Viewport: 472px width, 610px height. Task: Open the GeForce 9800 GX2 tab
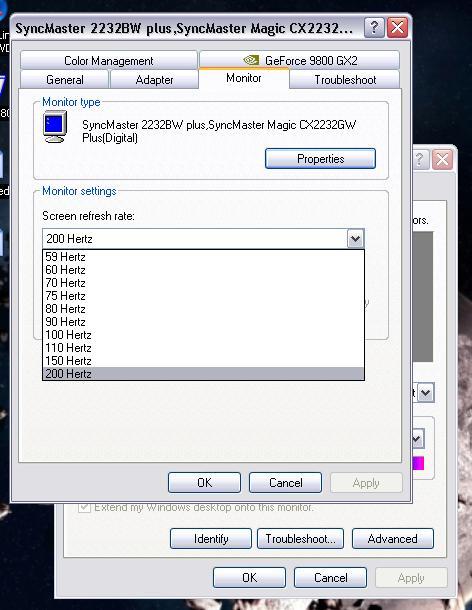point(300,61)
